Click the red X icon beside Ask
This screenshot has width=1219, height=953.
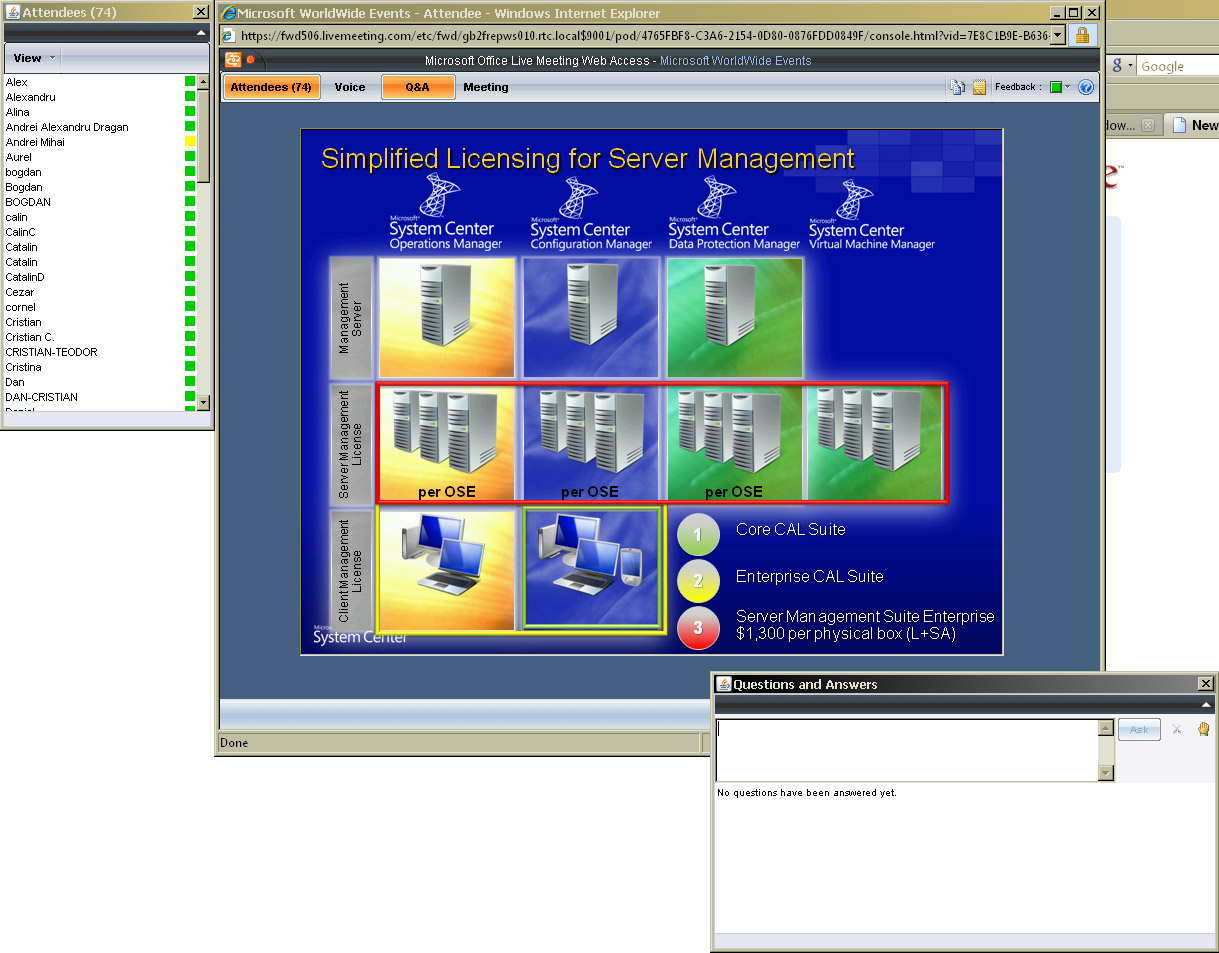point(1177,729)
